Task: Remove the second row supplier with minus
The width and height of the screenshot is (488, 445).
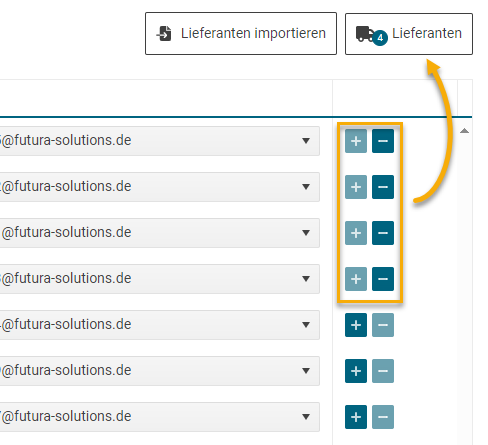Action: point(383,187)
